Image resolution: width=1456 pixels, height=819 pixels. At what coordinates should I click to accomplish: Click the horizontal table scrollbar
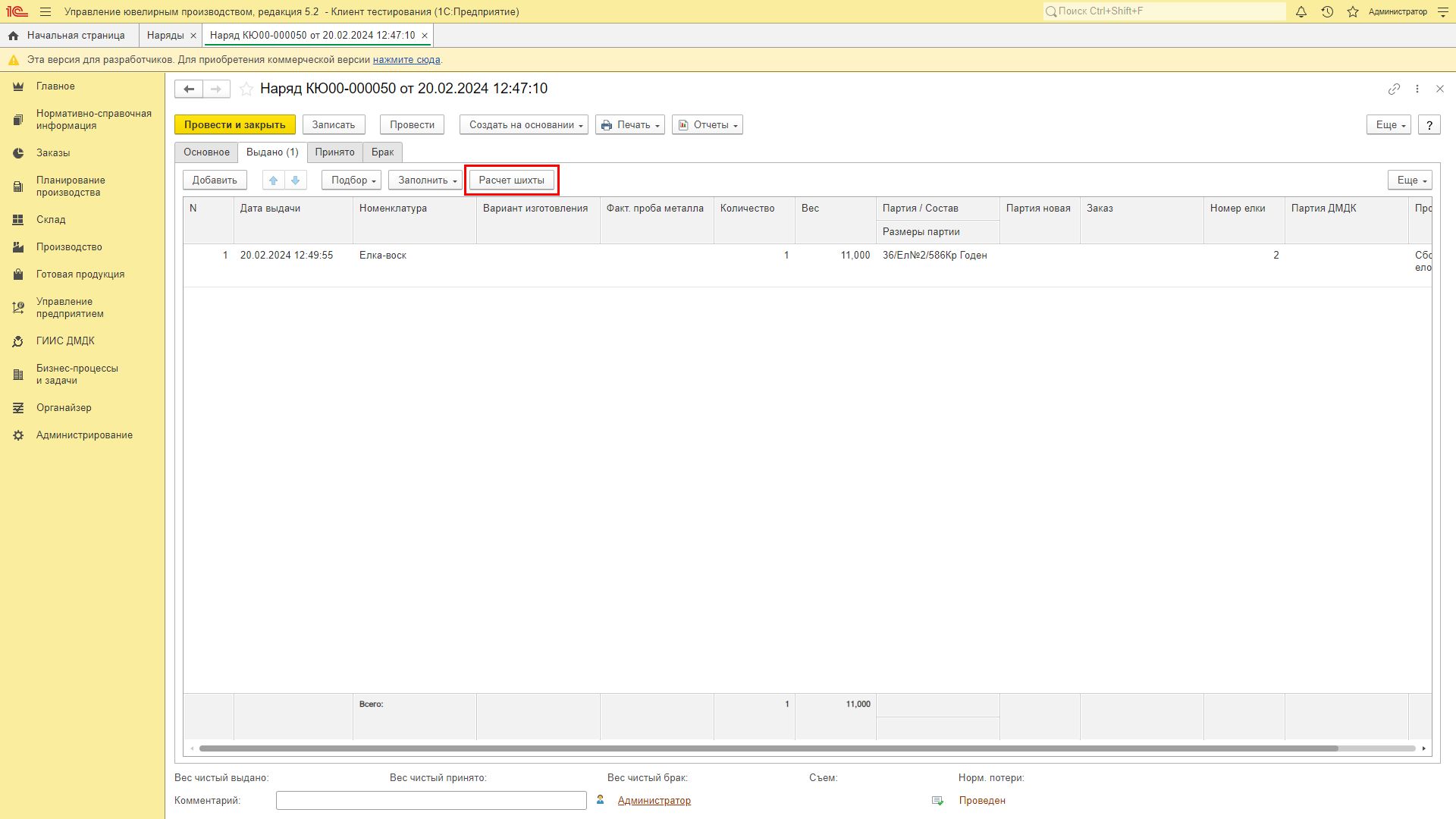(x=769, y=748)
